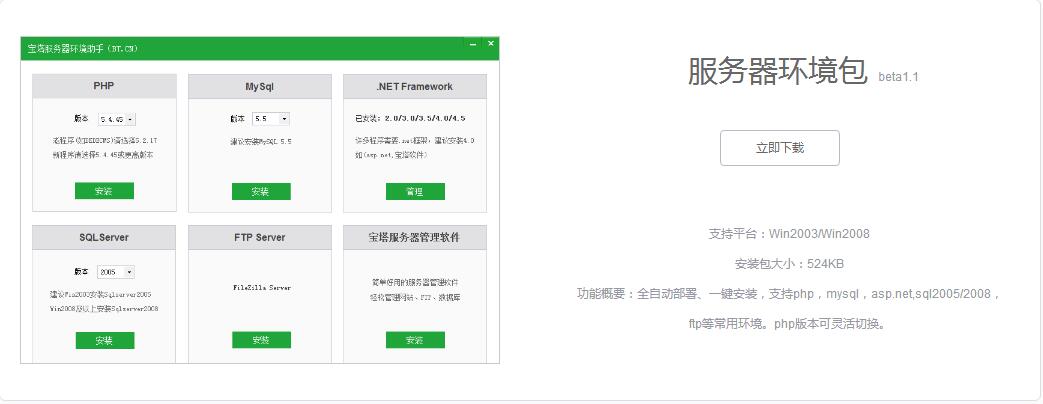Install FileZilla via FTP Server button
The height and width of the screenshot is (404, 1043).
point(260,340)
